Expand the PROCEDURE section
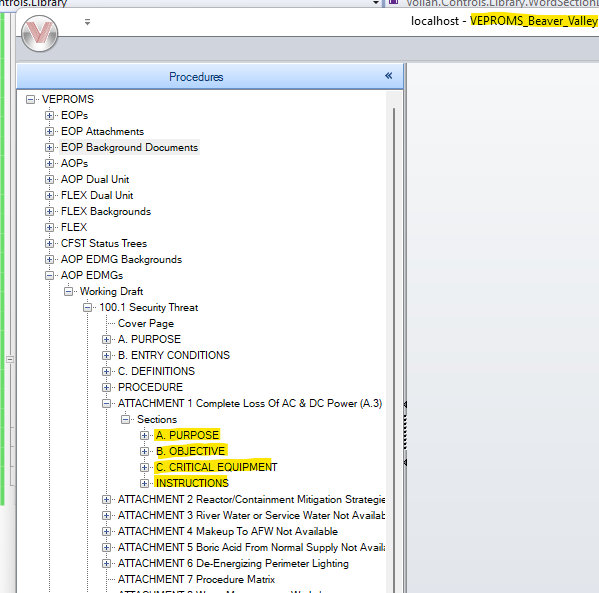The height and width of the screenshot is (593, 599). tap(107, 387)
